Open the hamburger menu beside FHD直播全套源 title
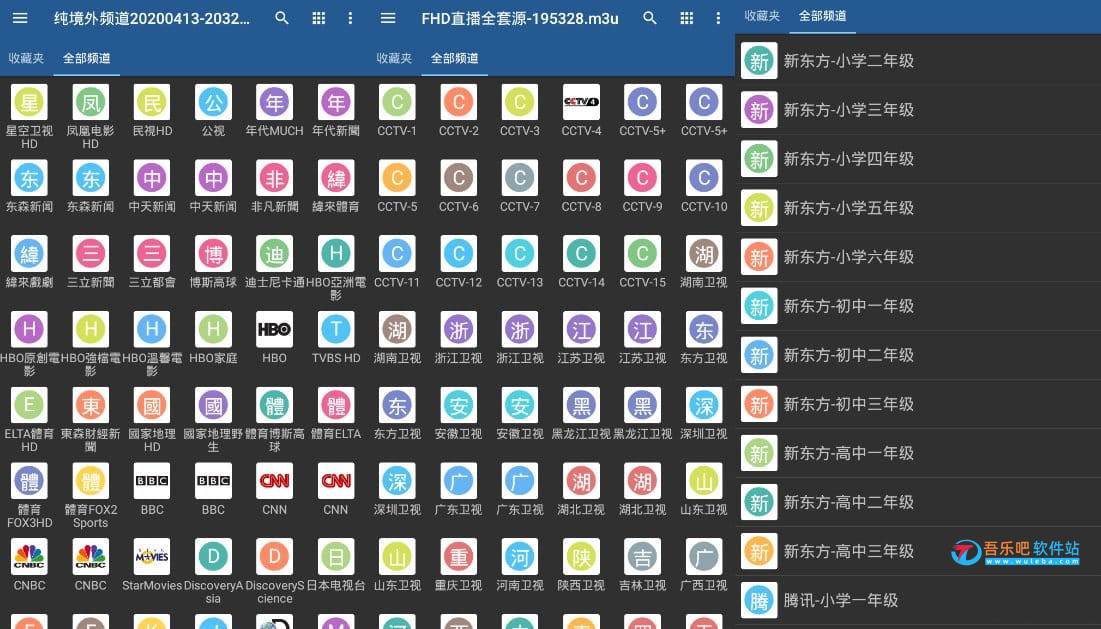 [388, 18]
